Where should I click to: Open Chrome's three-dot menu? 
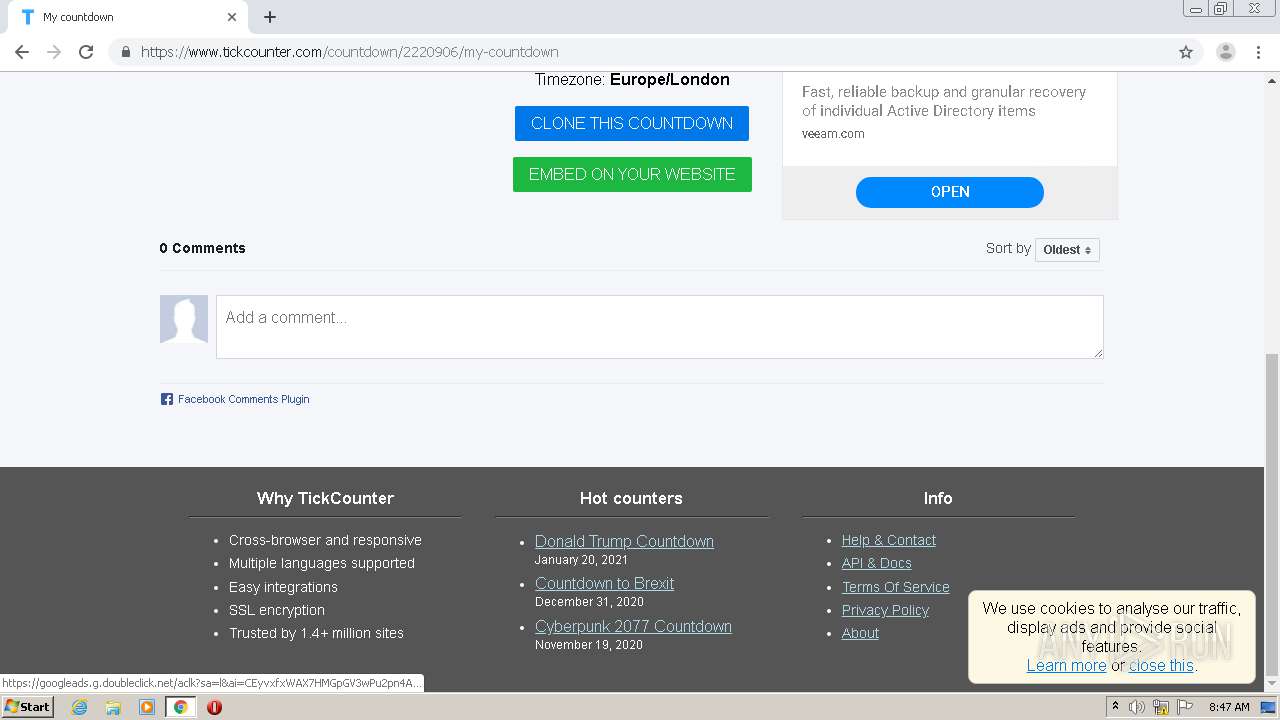pos(1258,52)
